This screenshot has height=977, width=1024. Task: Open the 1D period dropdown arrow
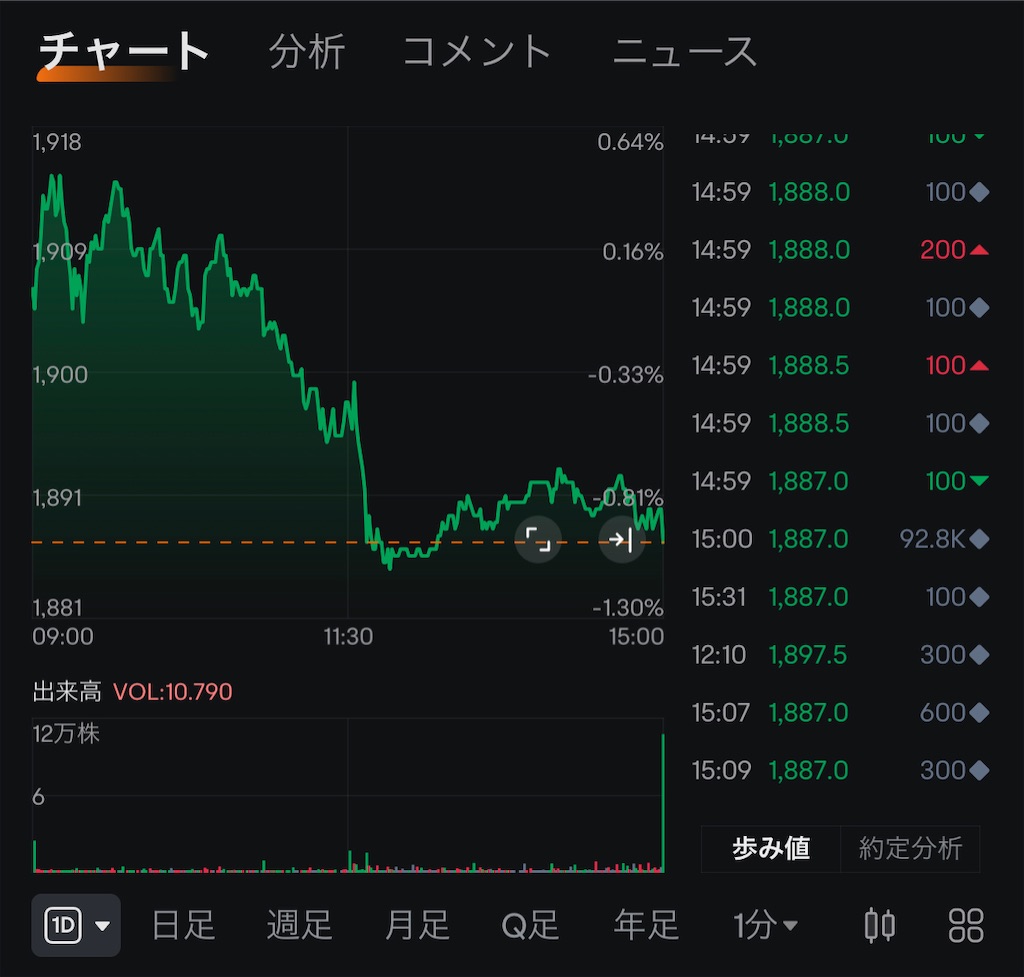[103, 925]
